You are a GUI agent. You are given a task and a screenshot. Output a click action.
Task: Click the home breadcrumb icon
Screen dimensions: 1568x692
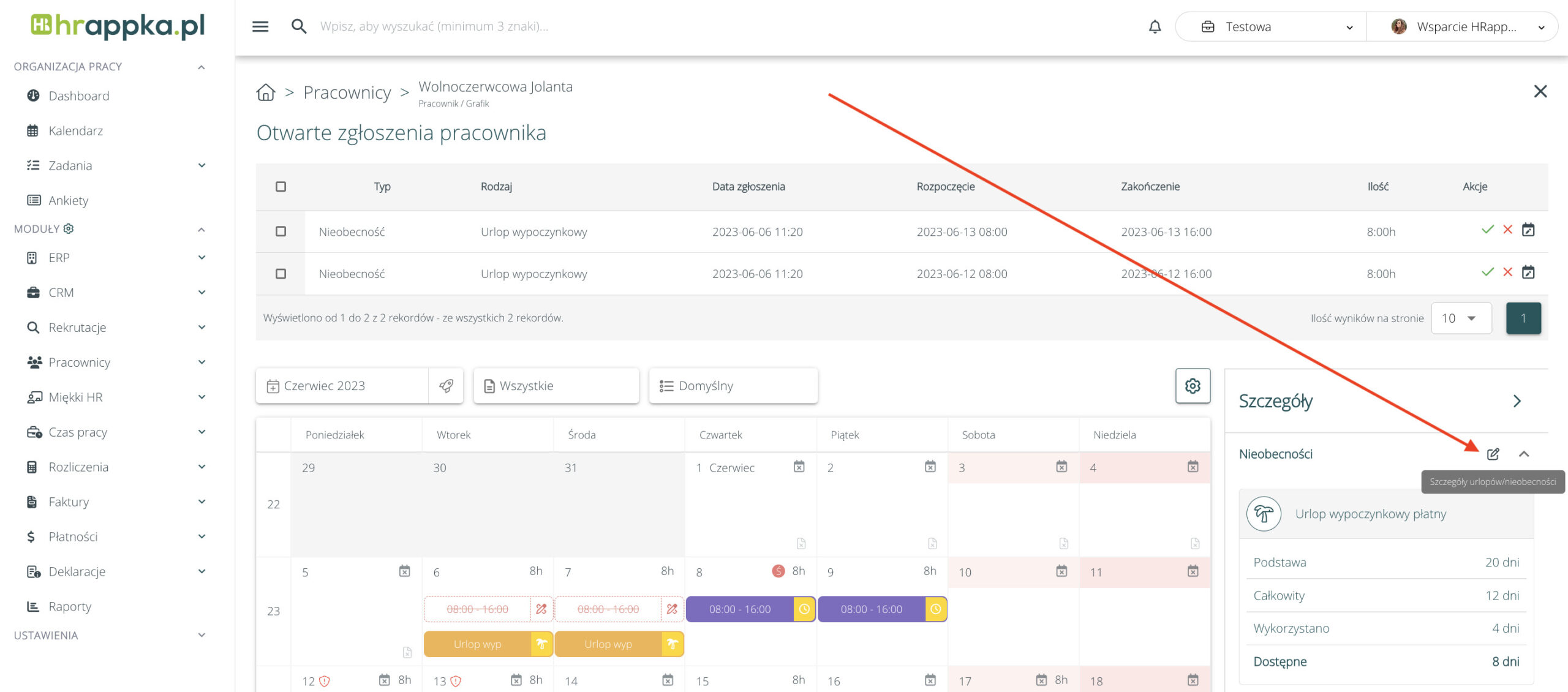coord(265,92)
